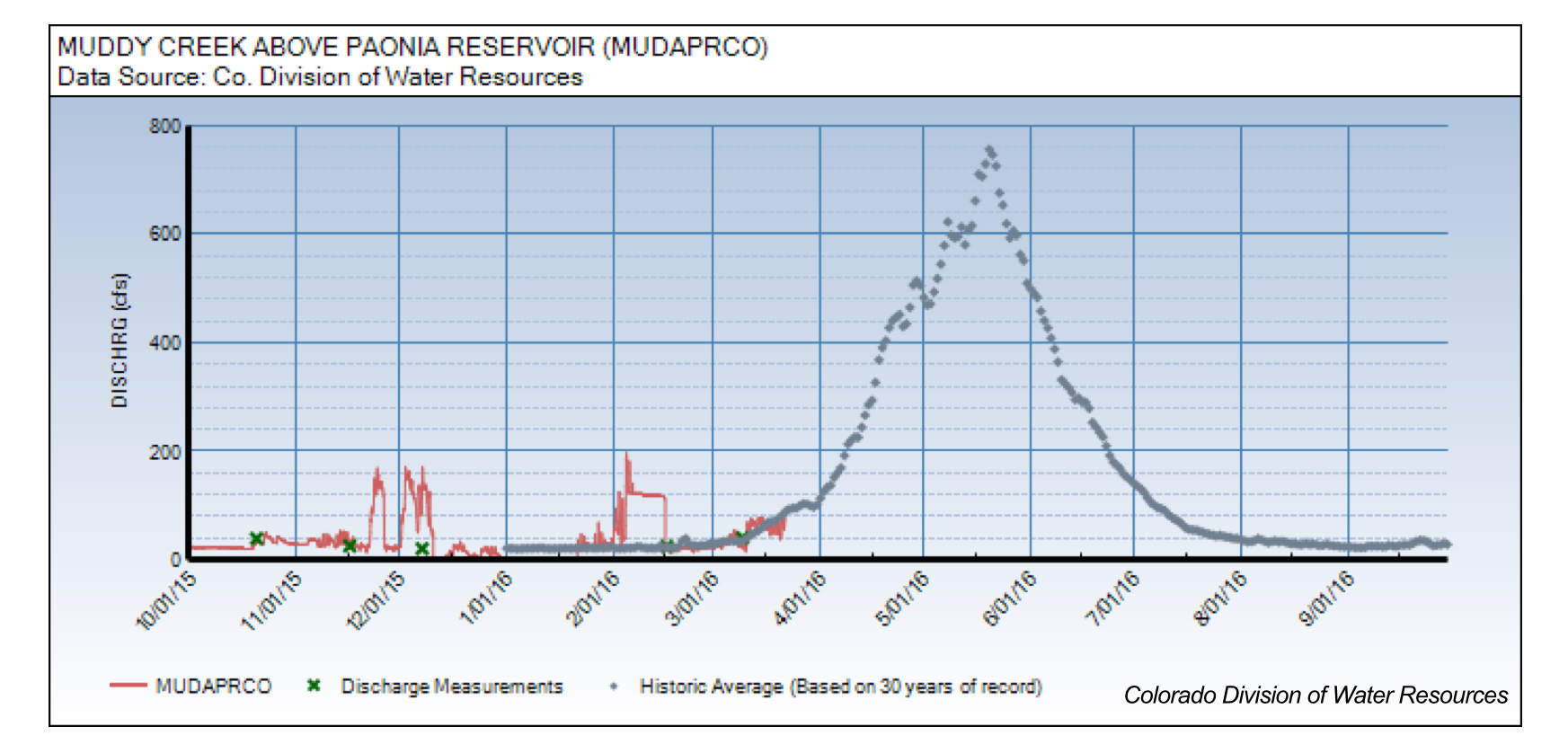Click the 800 y-axis value
Viewport: 1568px width, 753px height.
click(164, 126)
